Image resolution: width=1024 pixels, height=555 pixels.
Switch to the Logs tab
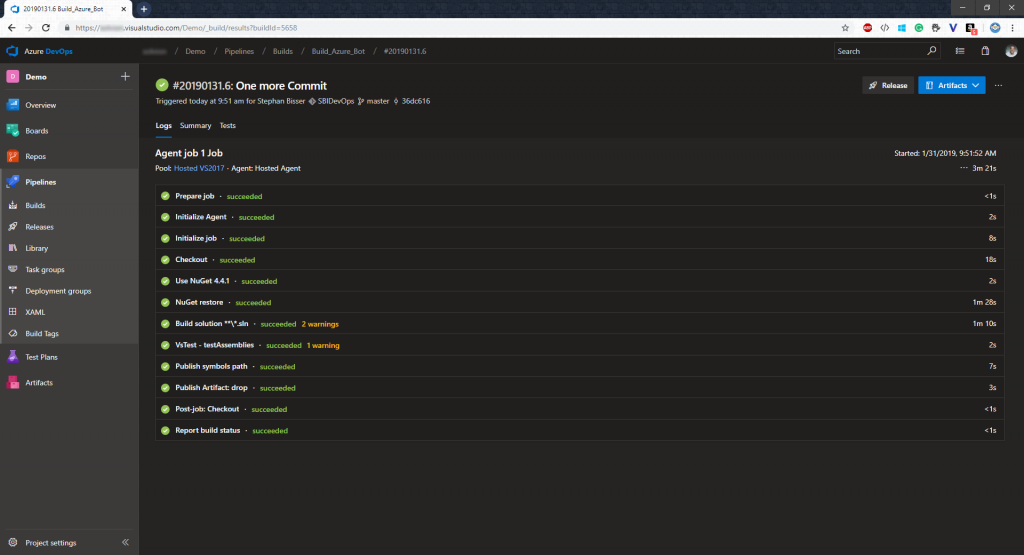coord(163,125)
